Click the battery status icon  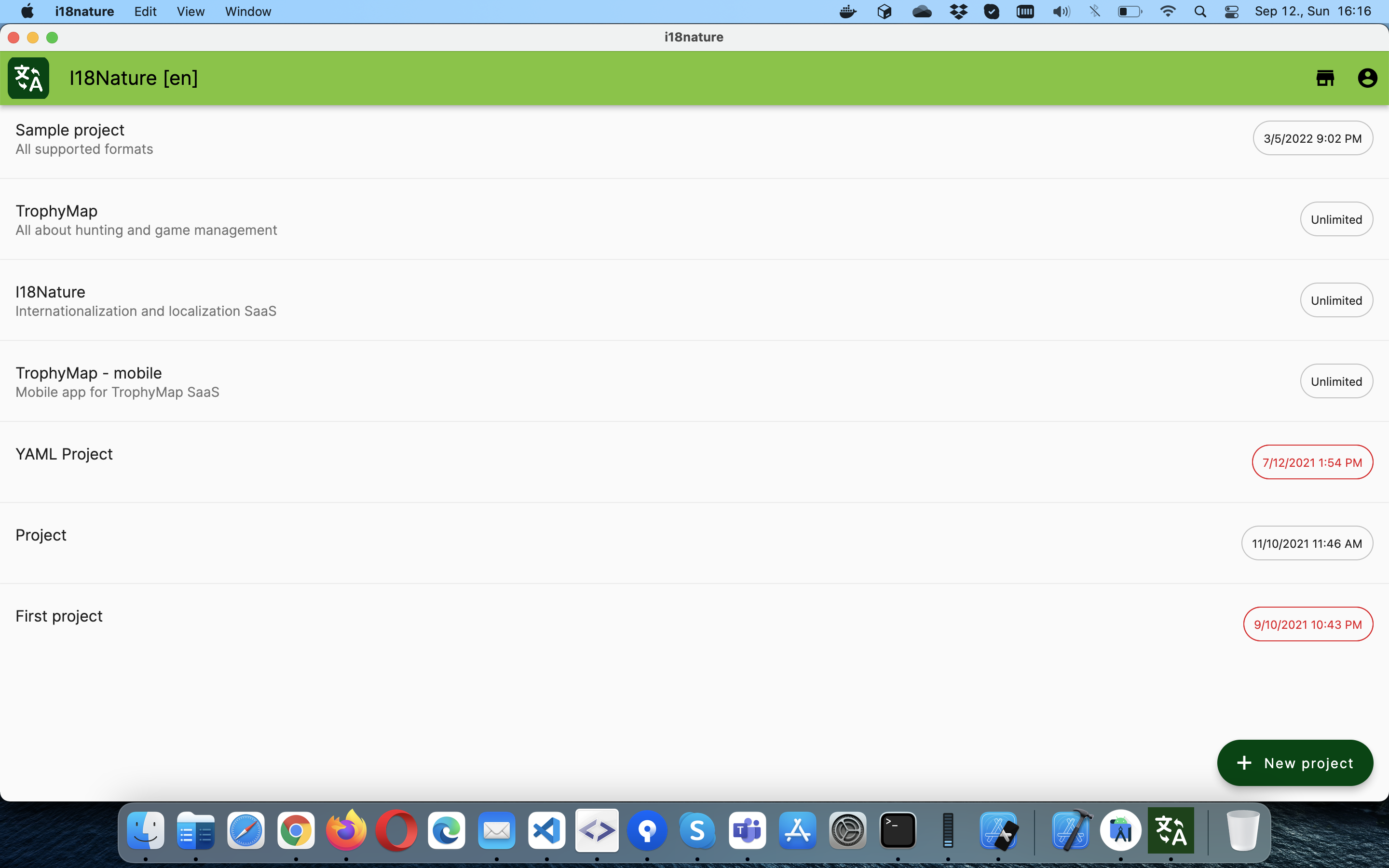(x=1130, y=12)
